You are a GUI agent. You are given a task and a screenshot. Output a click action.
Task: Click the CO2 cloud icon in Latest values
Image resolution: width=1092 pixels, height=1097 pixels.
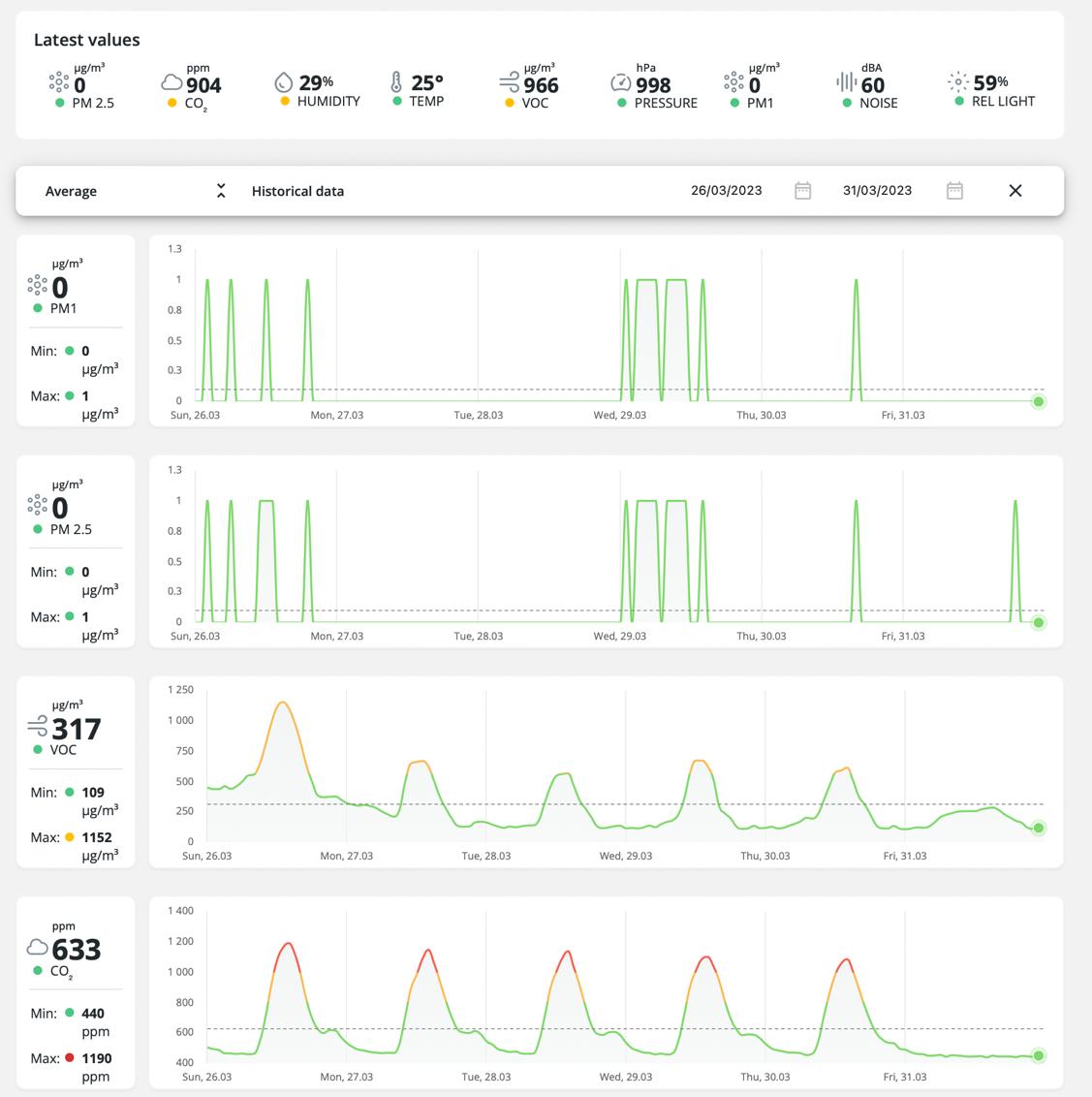(172, 82)
